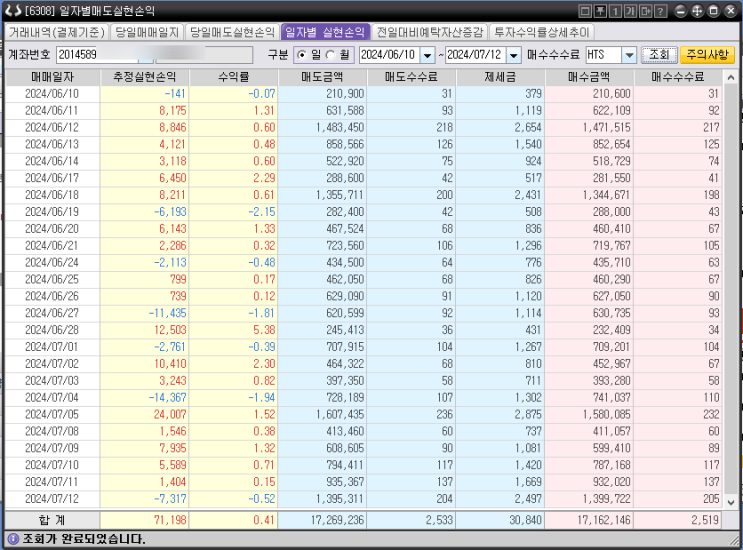Open the end date 2024/07/12 calendar dropdown

click(514, 55)
